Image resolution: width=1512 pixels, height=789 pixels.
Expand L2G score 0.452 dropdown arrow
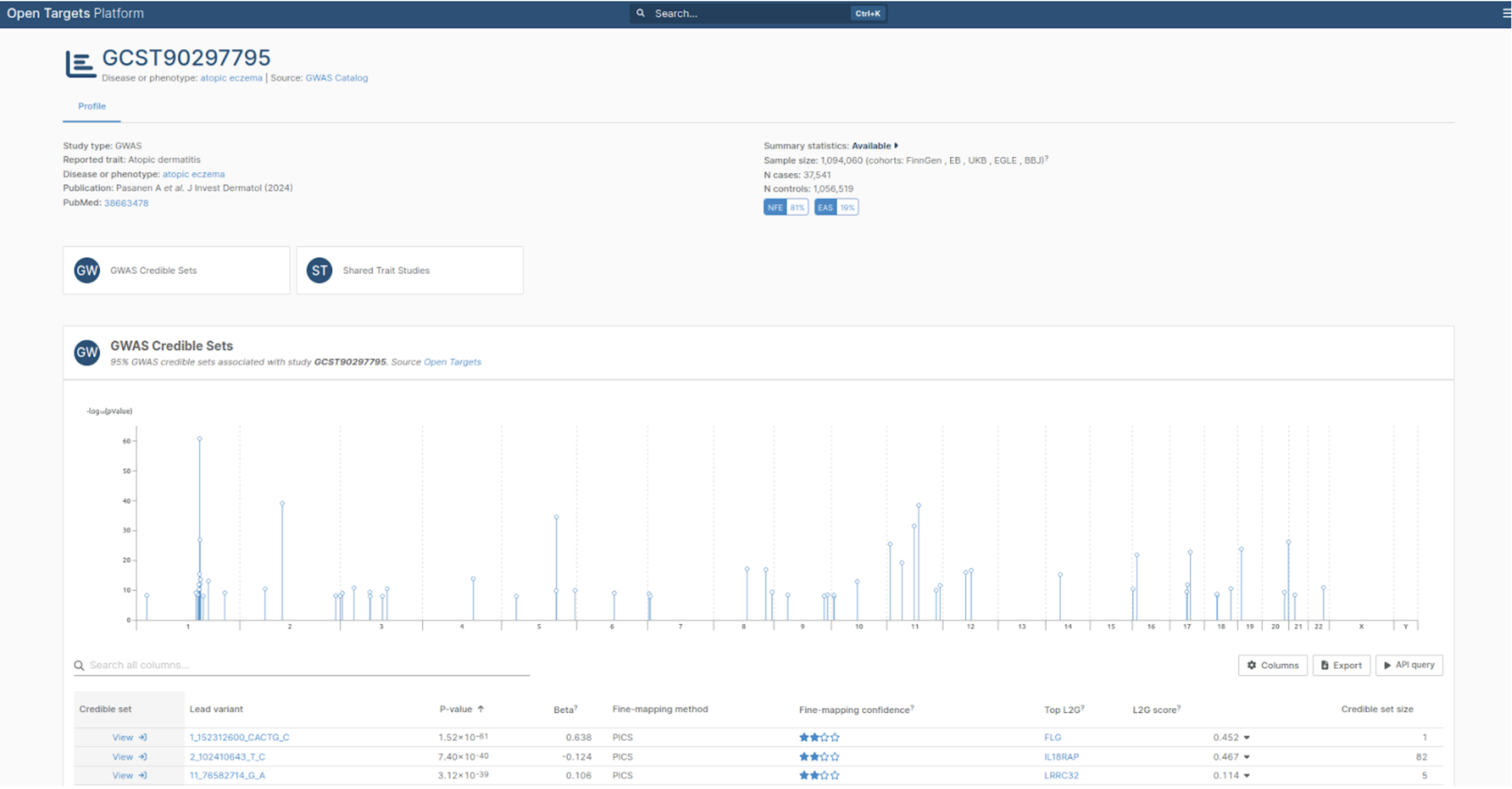pyautogui.click(x=1247, y=738)
